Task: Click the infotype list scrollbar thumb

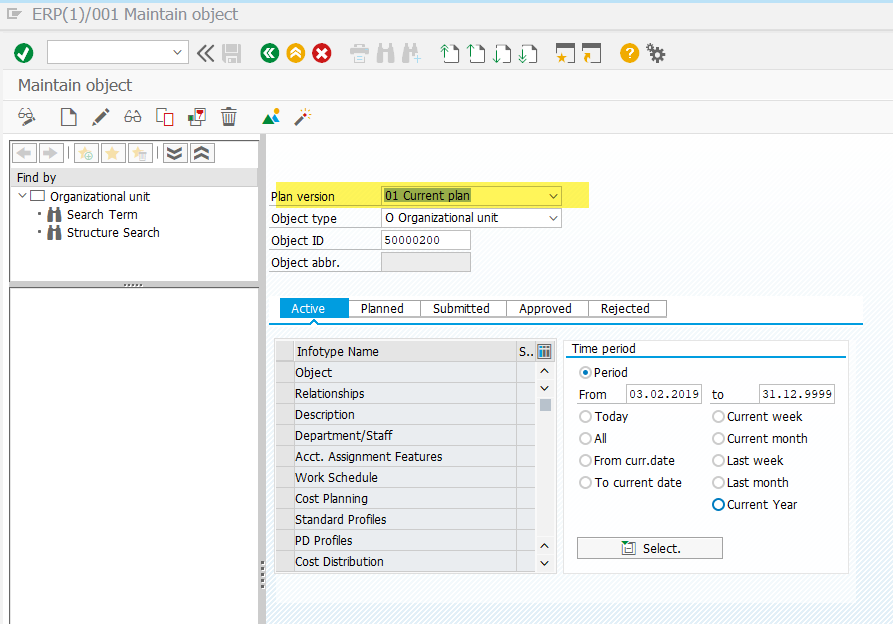Action: [545, 405]
